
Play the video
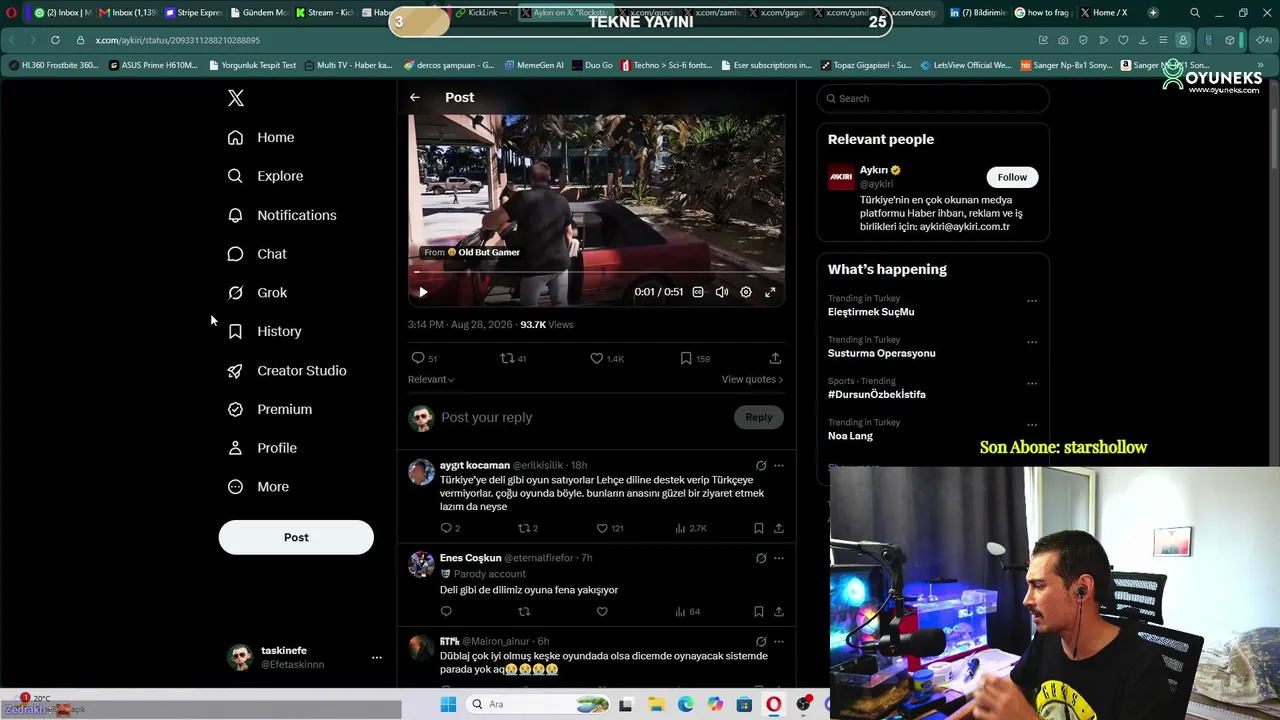click(x=423, y=292)
